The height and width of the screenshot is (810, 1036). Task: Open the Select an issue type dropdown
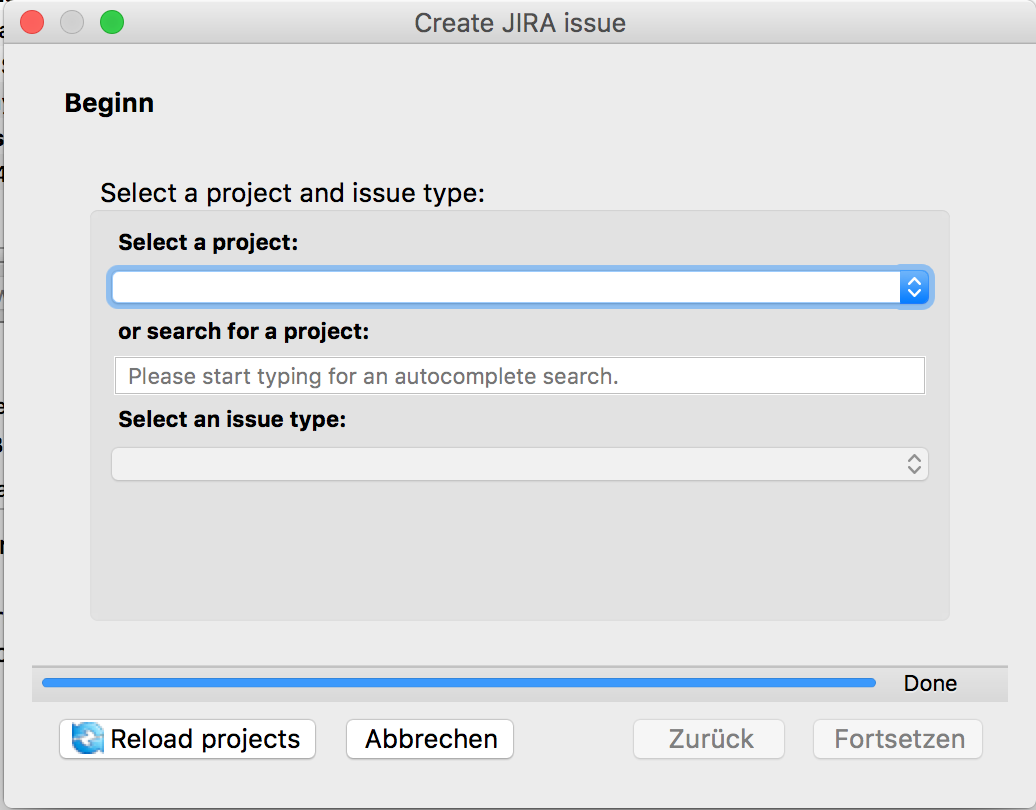click(505, 464)
